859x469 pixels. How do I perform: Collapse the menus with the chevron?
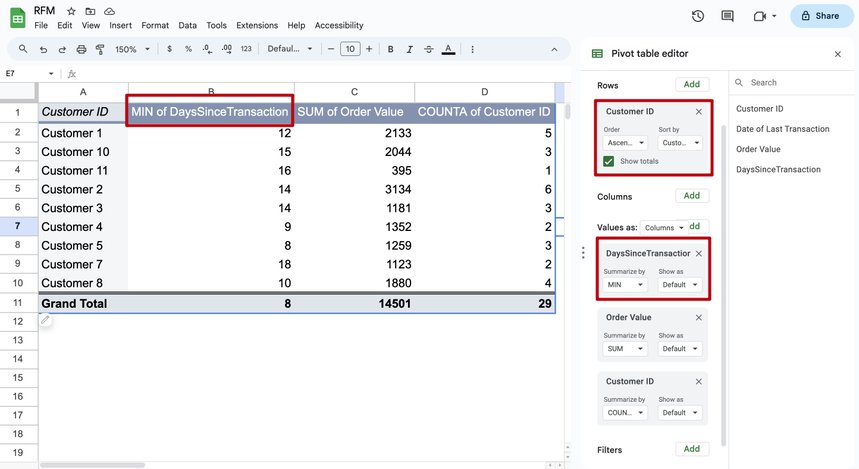[554, 49]
